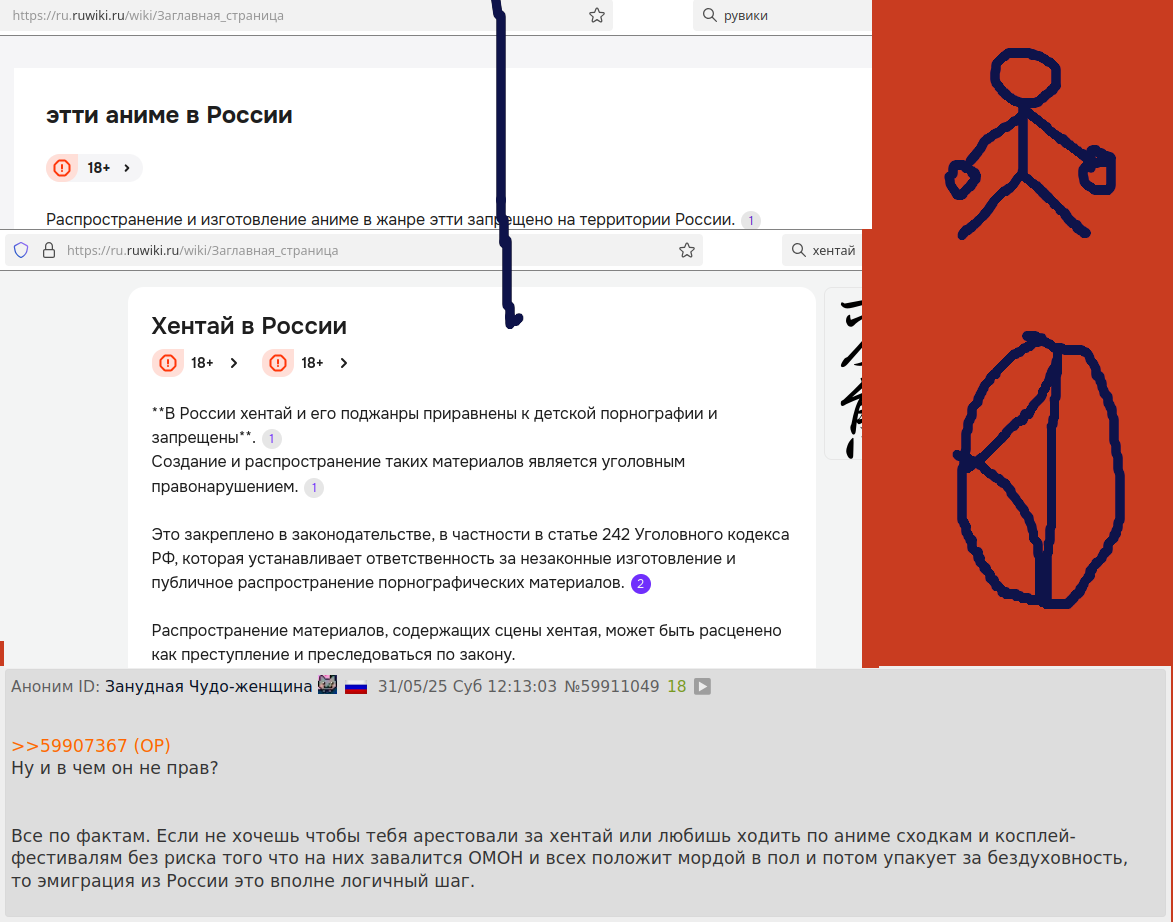Open footnote 1 after 'правонарушением.'
Viewport: 1173px width, 922px height.
pos(314,488)
